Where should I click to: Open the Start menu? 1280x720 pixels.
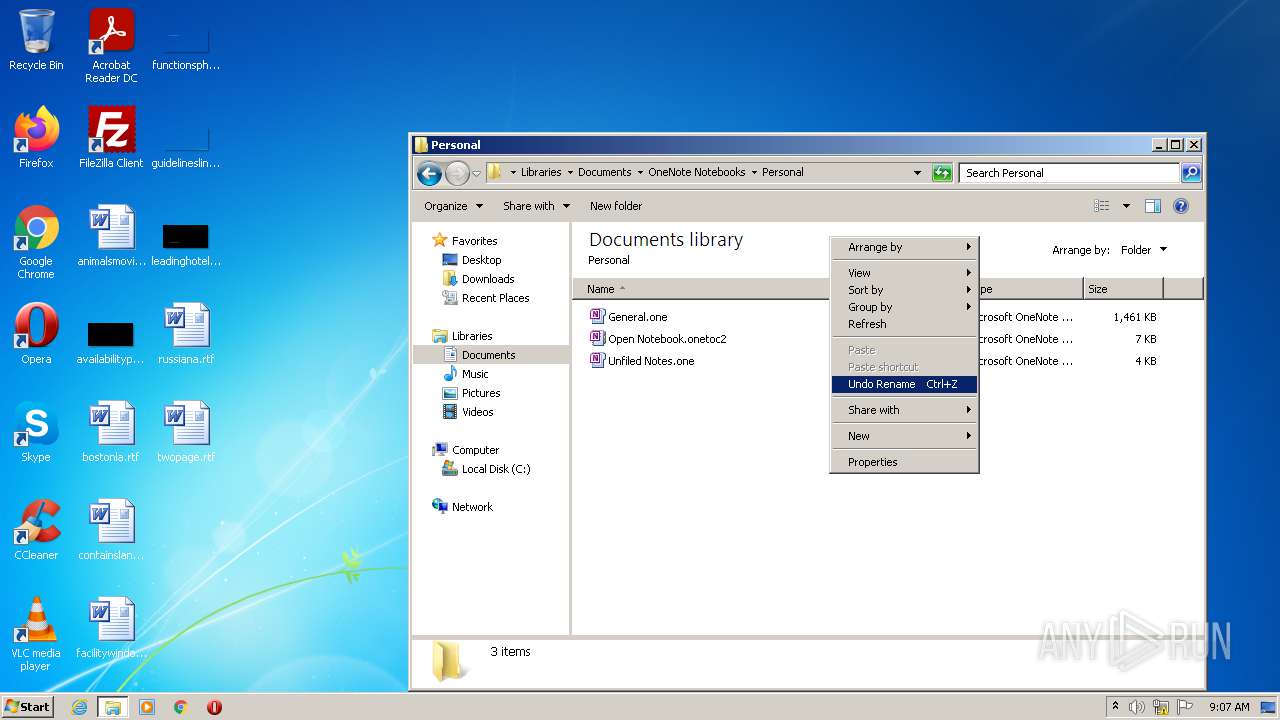(x=27, y=707)
